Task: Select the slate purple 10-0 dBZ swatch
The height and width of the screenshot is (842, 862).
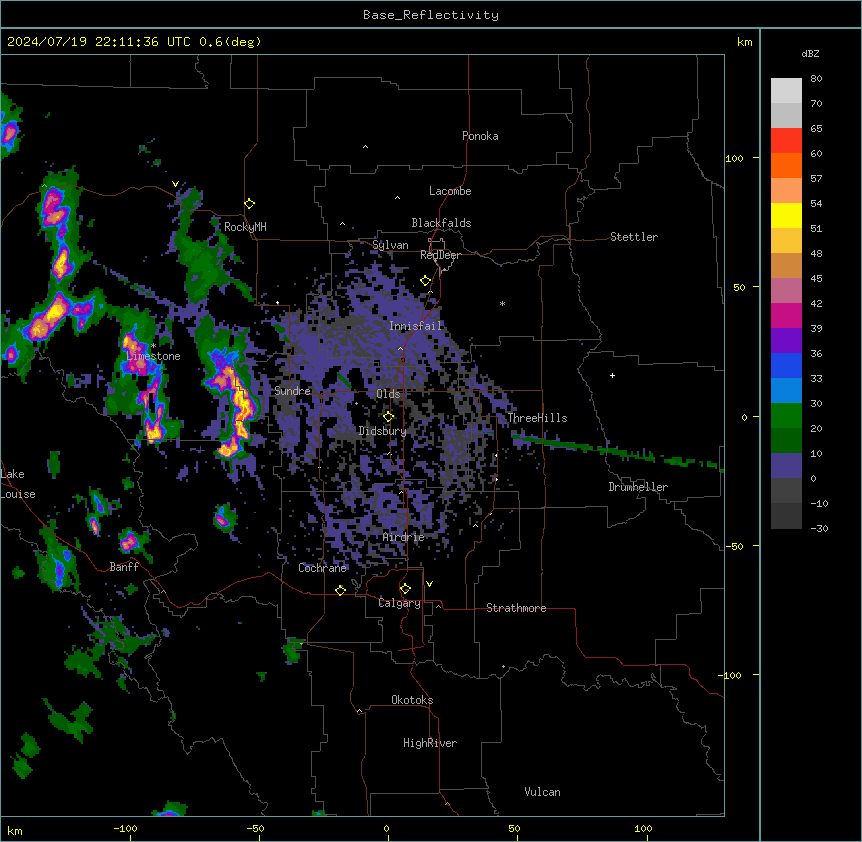Action: click(786, 466)
